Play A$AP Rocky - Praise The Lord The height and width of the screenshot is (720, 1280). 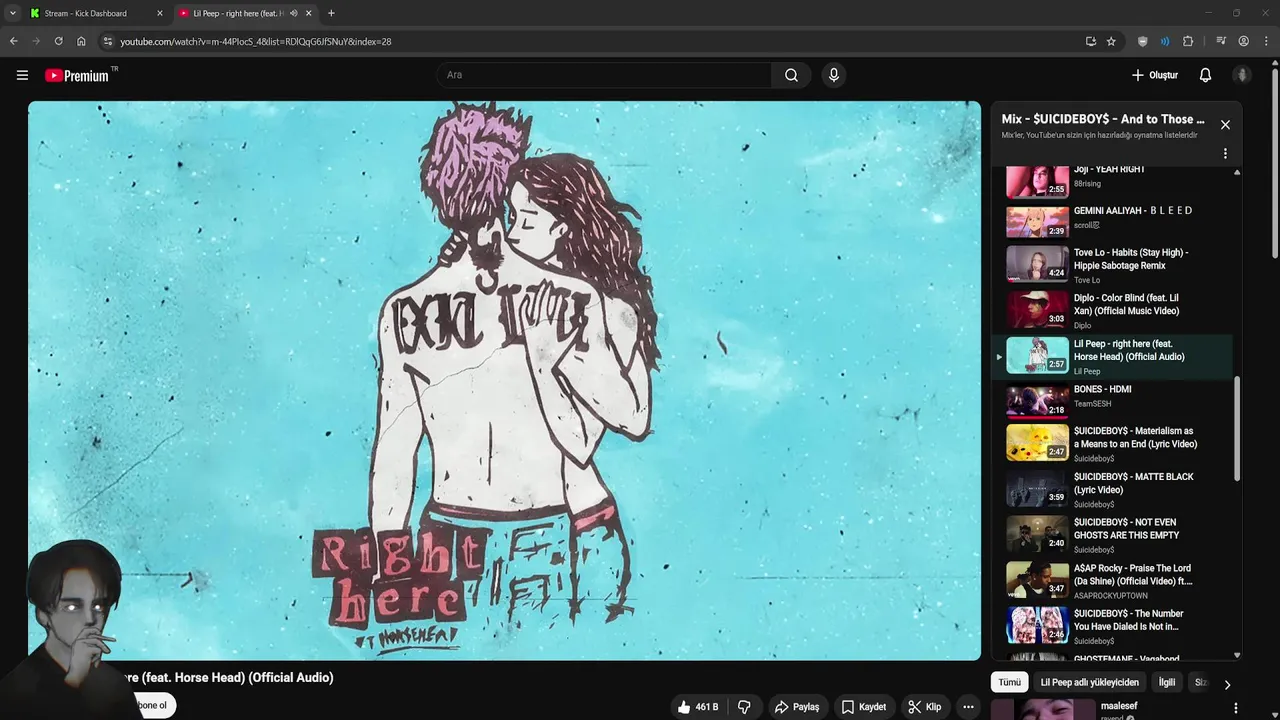pos(1112,580)
